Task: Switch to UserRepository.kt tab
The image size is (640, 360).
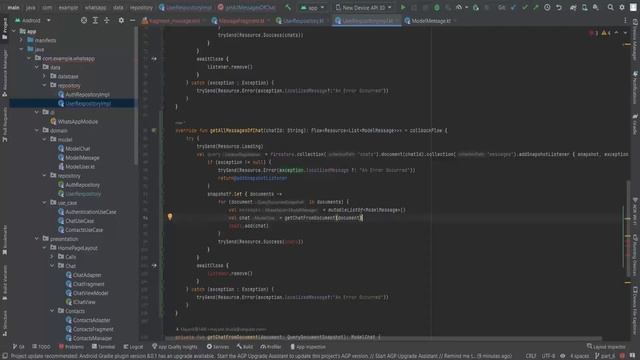Action: [x=302, y=20]
